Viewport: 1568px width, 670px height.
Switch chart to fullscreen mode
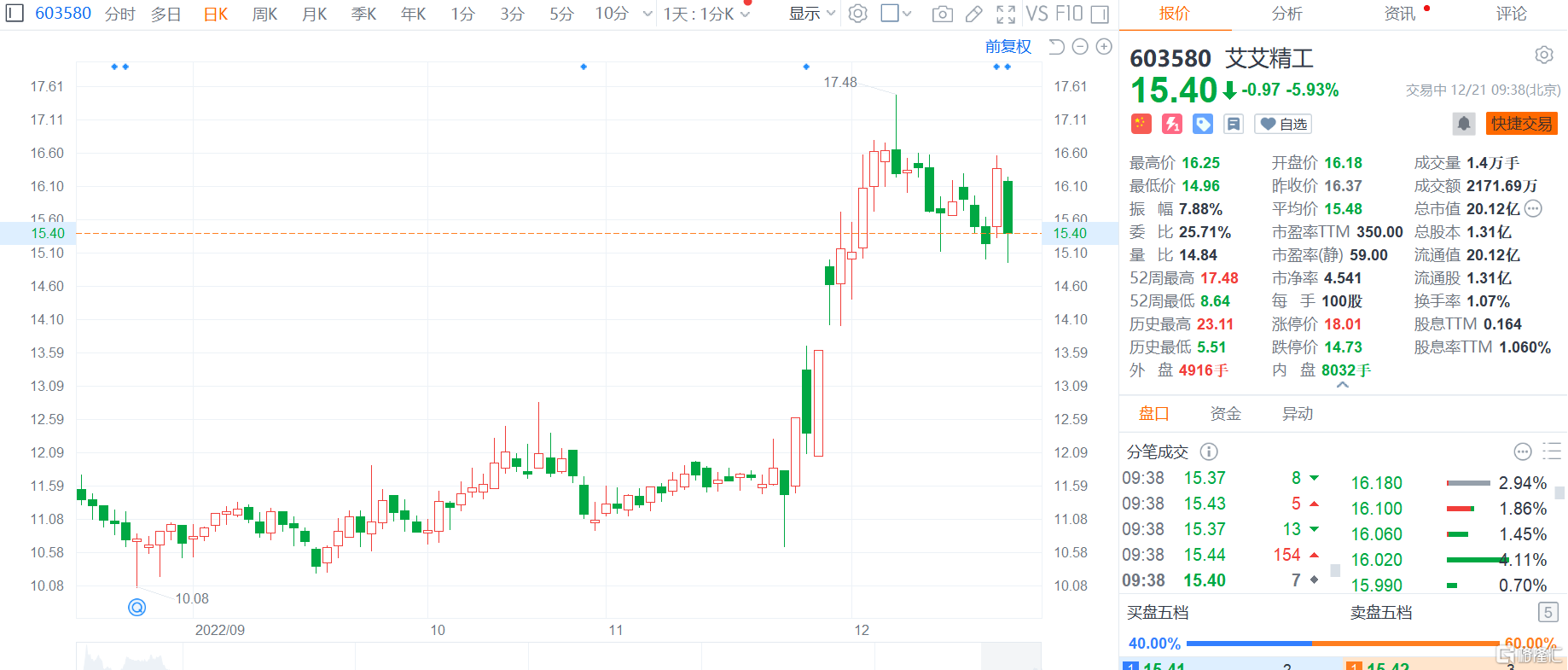click(1006, 14)
